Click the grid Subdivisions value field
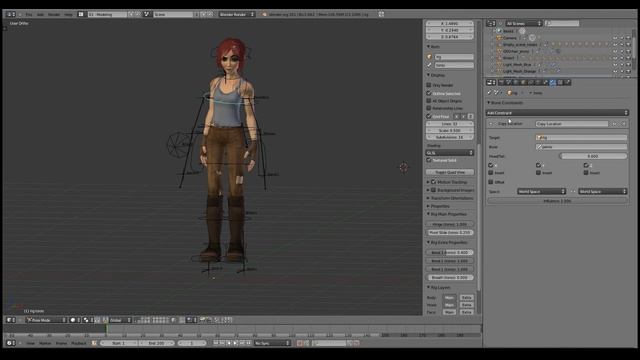Screen dimensions: 640x360 click(450, 138)
